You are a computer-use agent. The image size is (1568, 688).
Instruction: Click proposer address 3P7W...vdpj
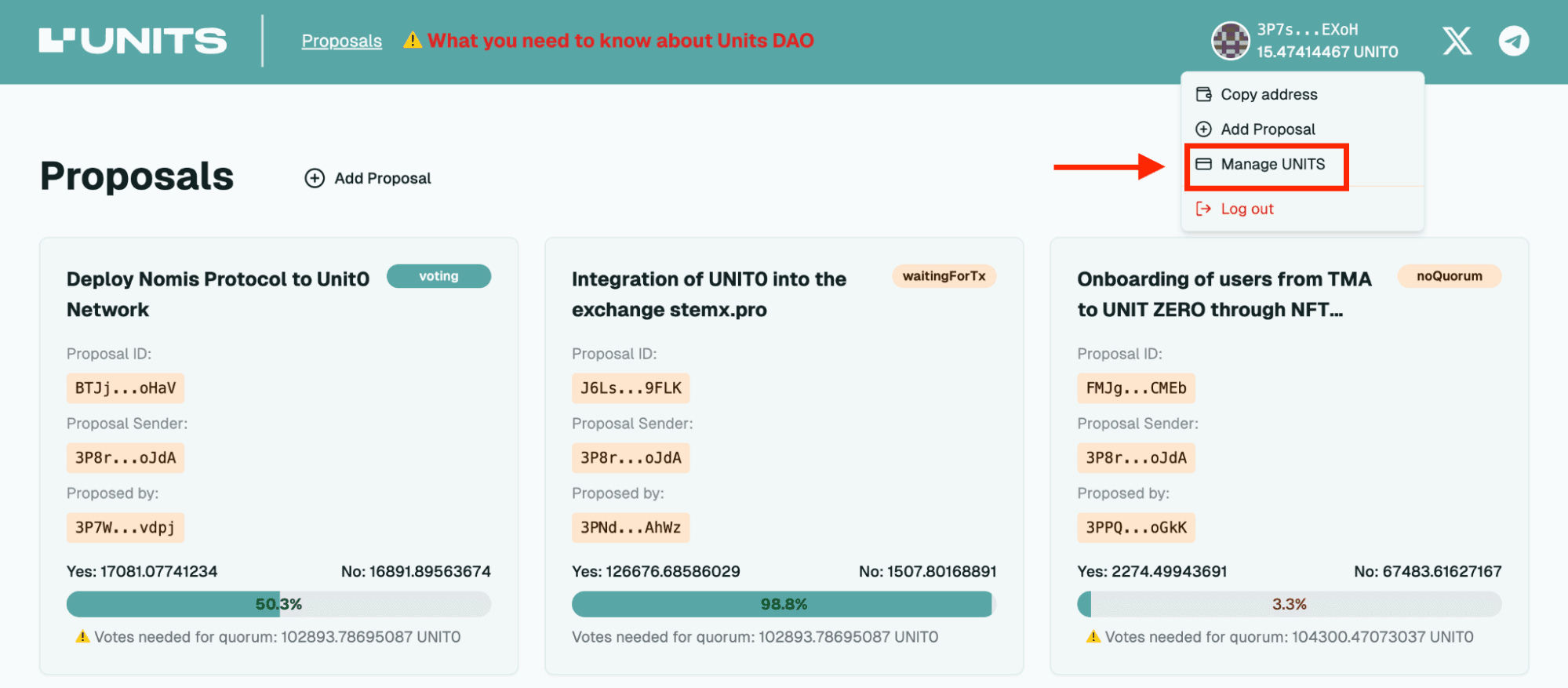[x=126, y=528]
